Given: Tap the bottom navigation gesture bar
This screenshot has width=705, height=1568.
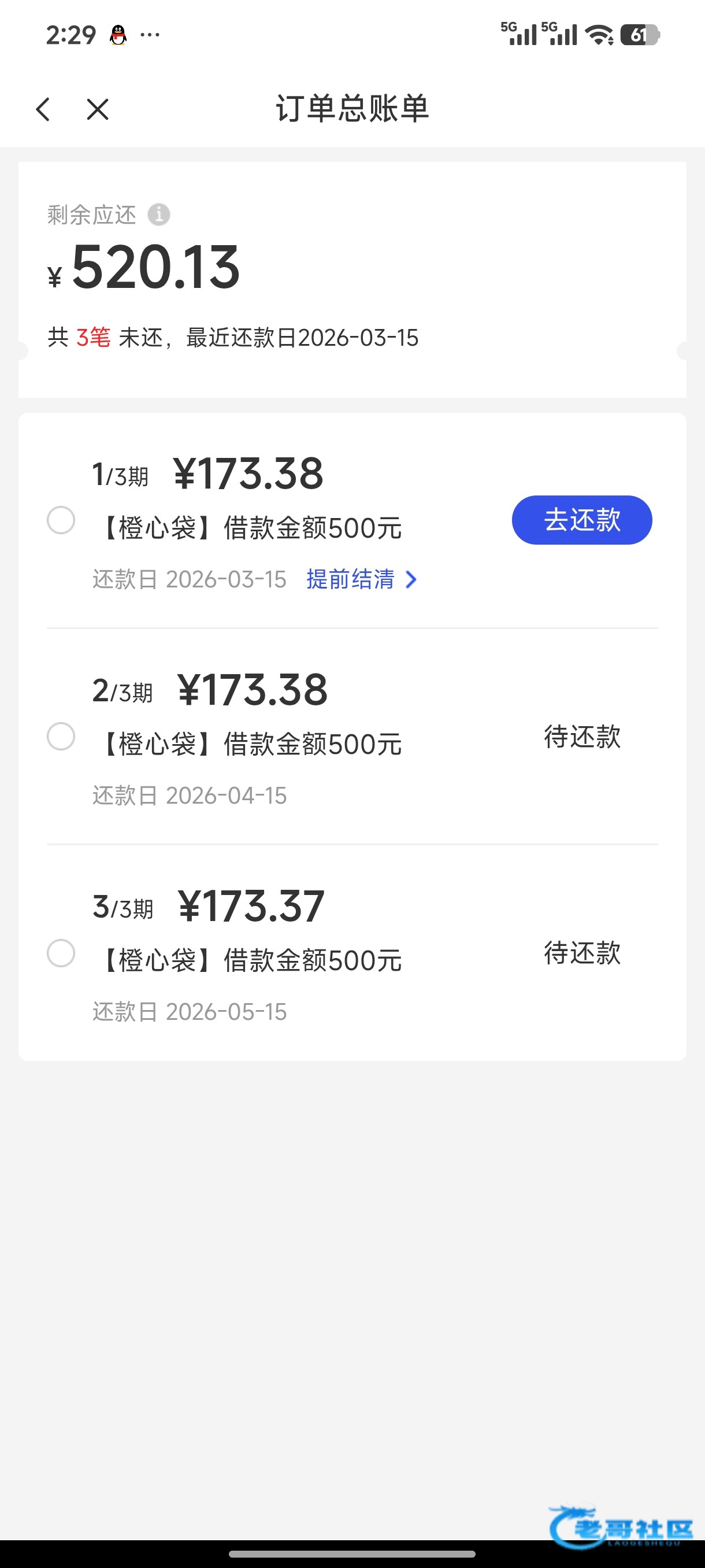Looking at the screenshot, I should [352, 1554].
